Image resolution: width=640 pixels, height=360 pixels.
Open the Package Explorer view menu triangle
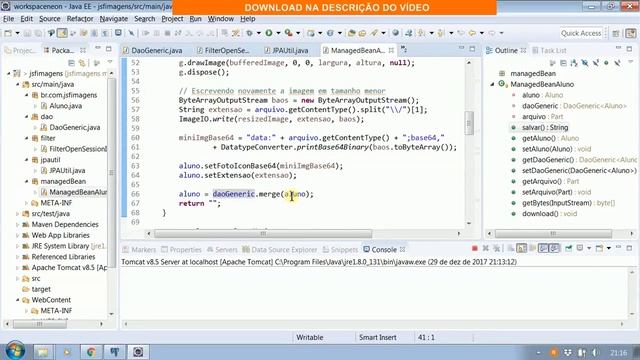click(x=110, y=62)
